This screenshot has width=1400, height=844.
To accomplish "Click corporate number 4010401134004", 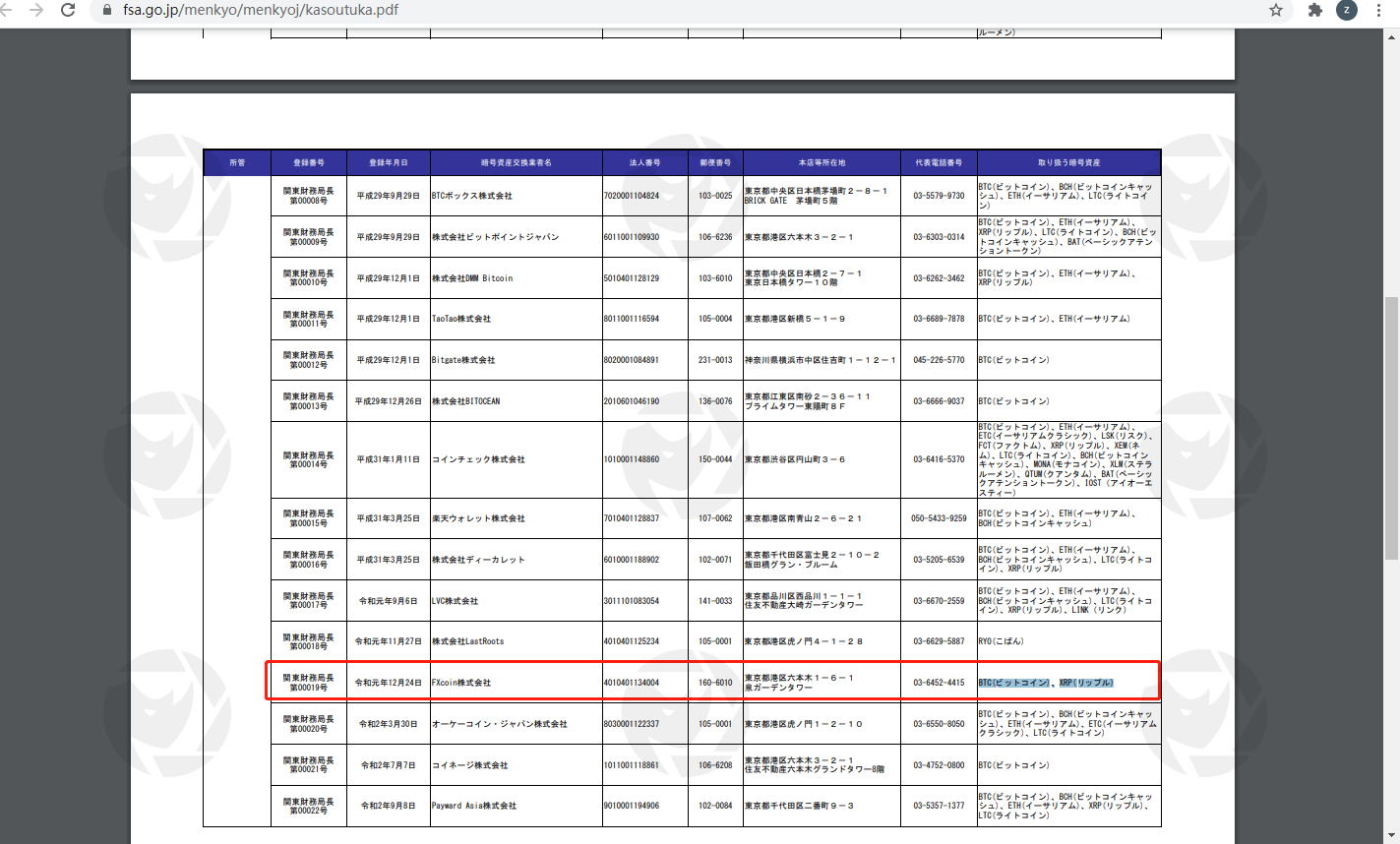I will tap(632, 683).
